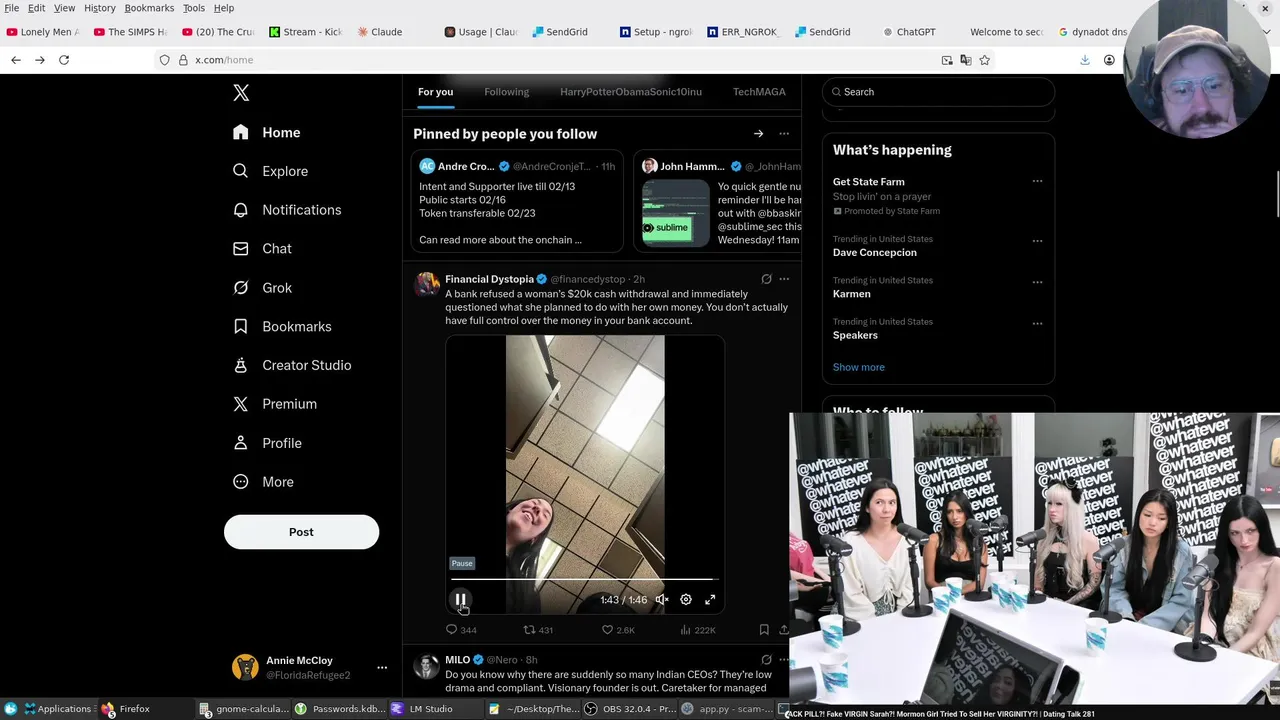Open pinned posts more options

[784, 134]
